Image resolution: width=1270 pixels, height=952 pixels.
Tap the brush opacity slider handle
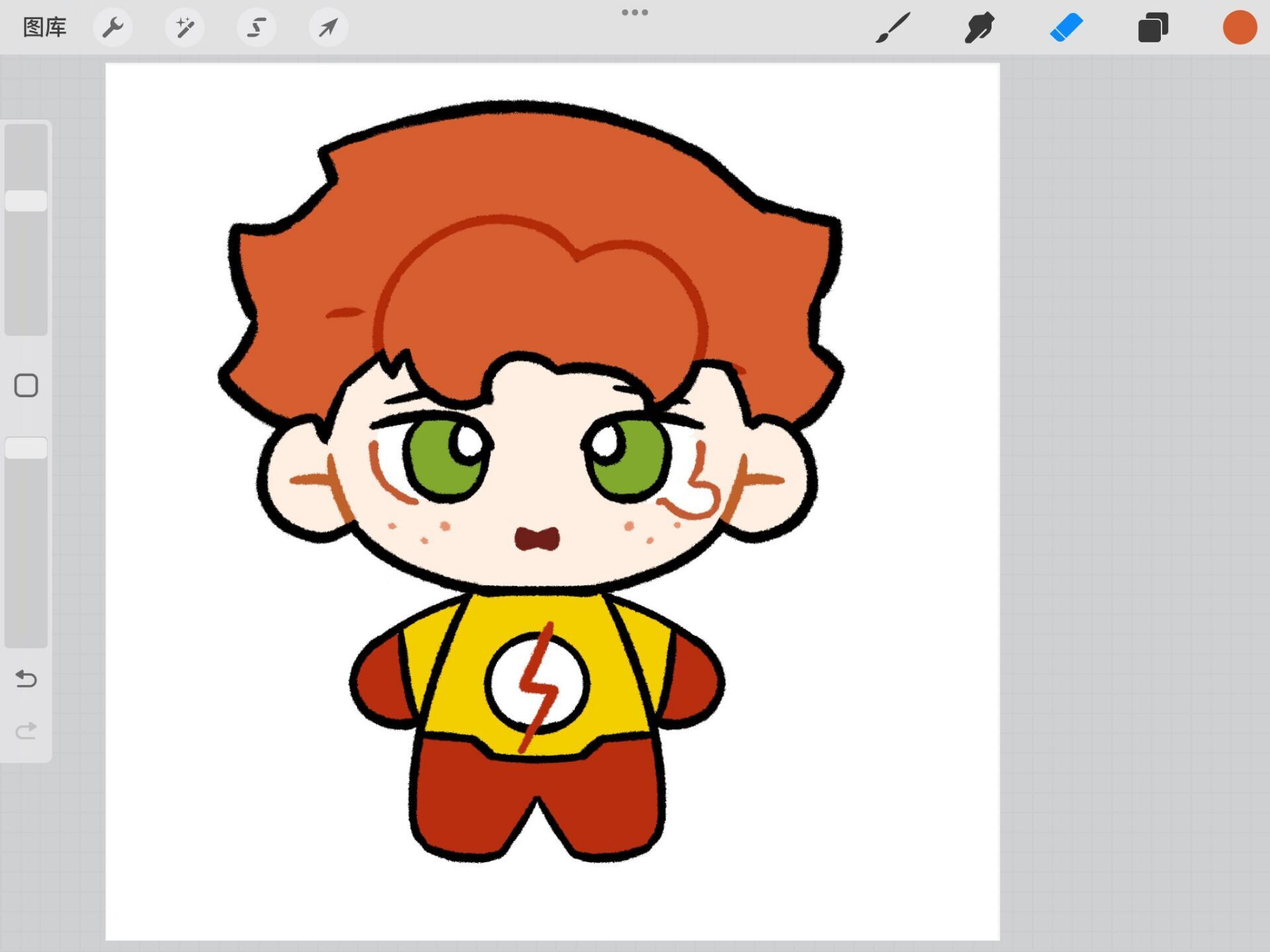pos(26,448)
